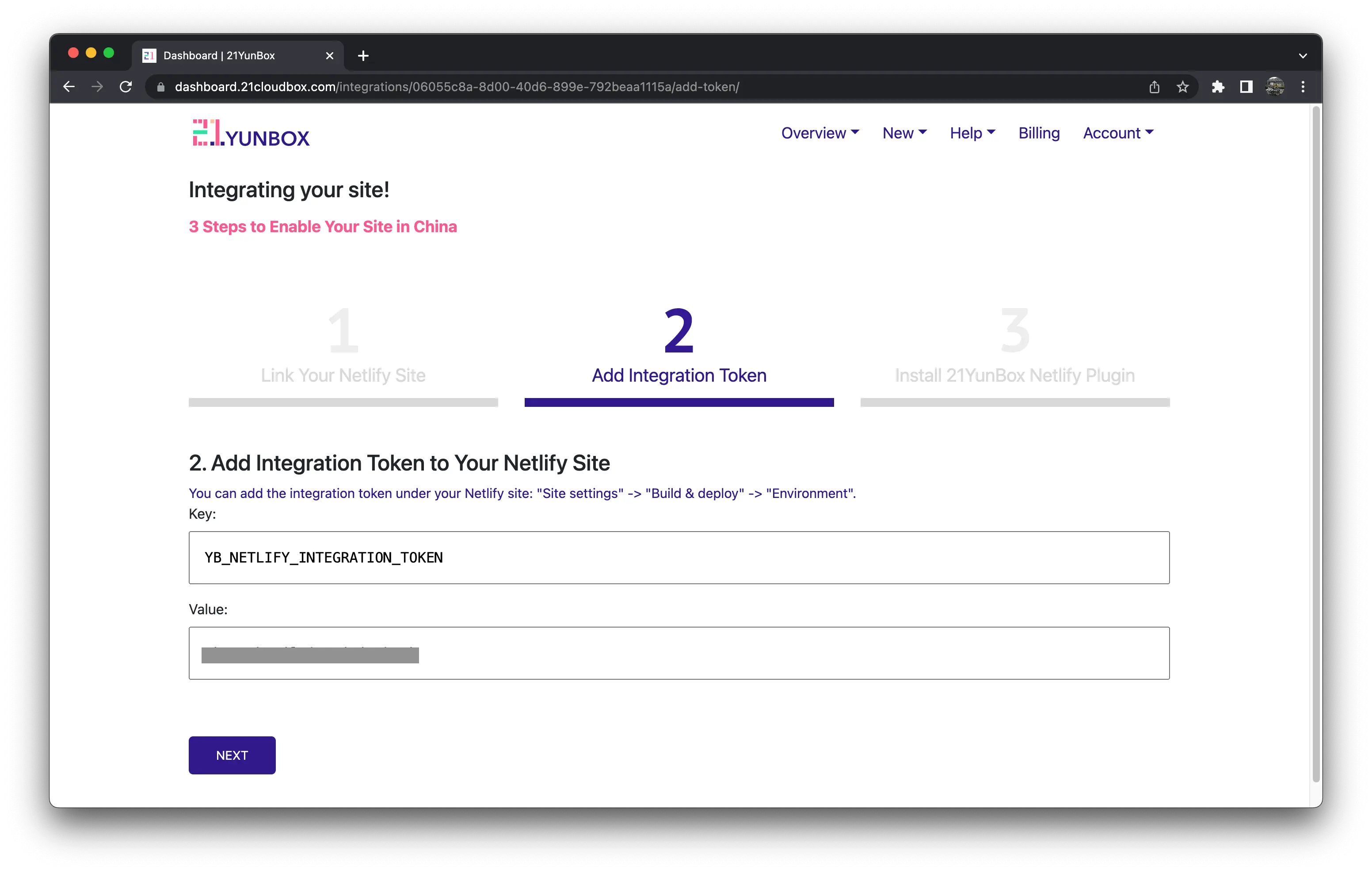
Task: Select the Dashboard | 21YunBox tab
Action: point(228,56)
